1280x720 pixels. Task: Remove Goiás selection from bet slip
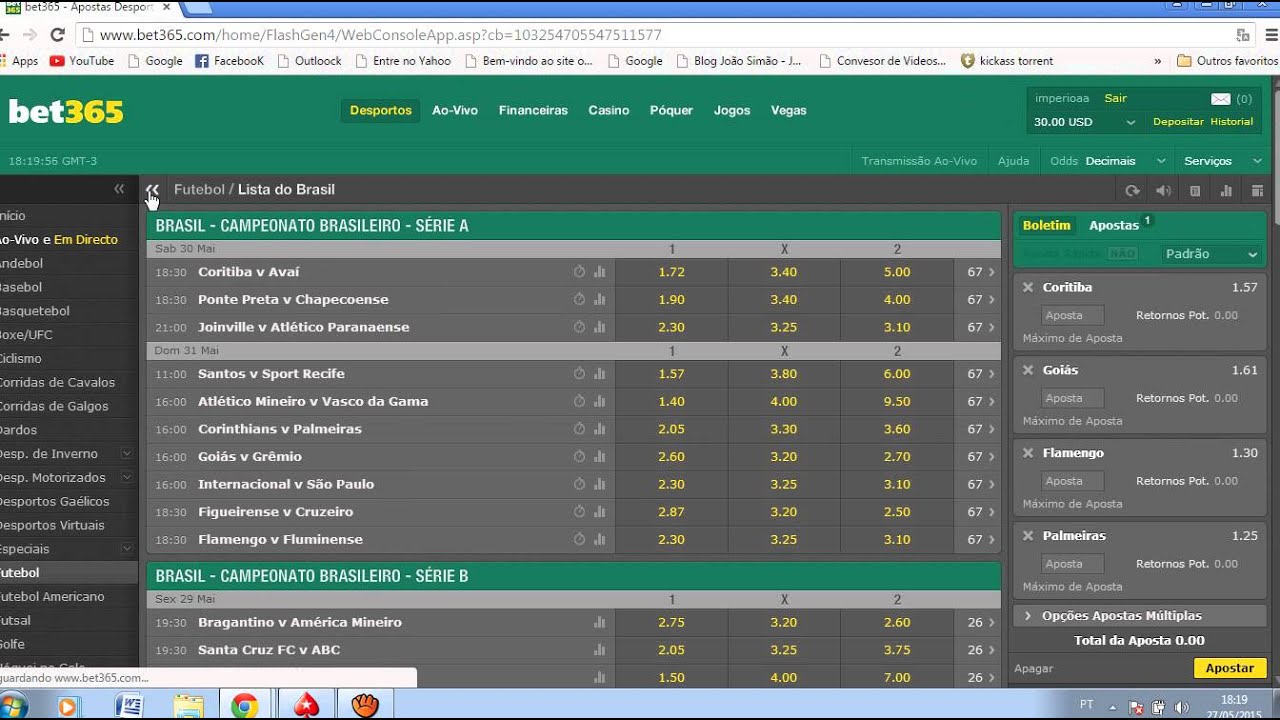pyautogui.click(x=1027, y=370)
